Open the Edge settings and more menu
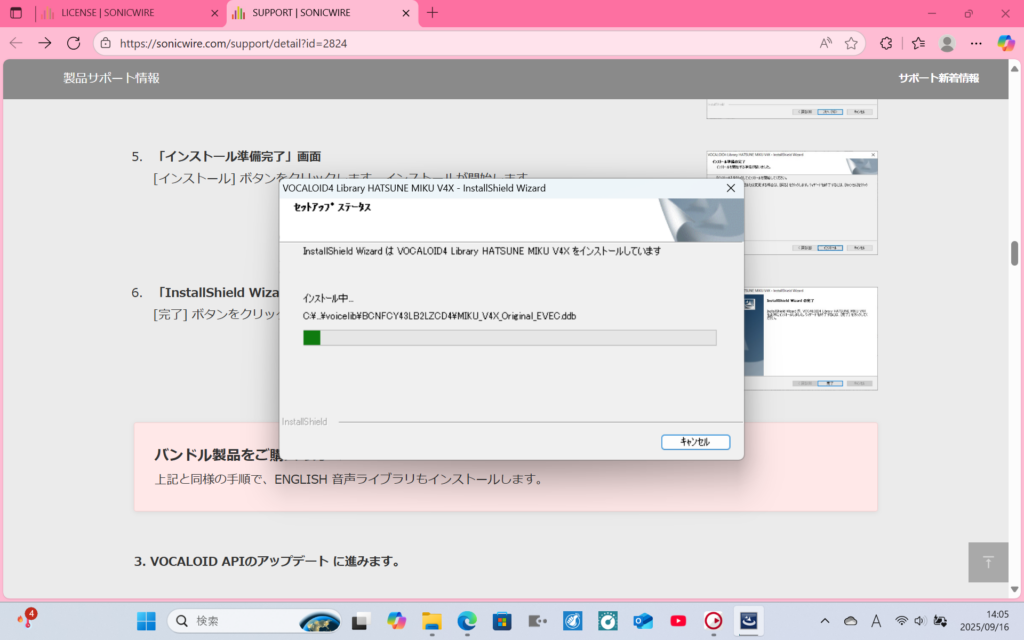1024x640 pixels. click(x=976, y=43)
